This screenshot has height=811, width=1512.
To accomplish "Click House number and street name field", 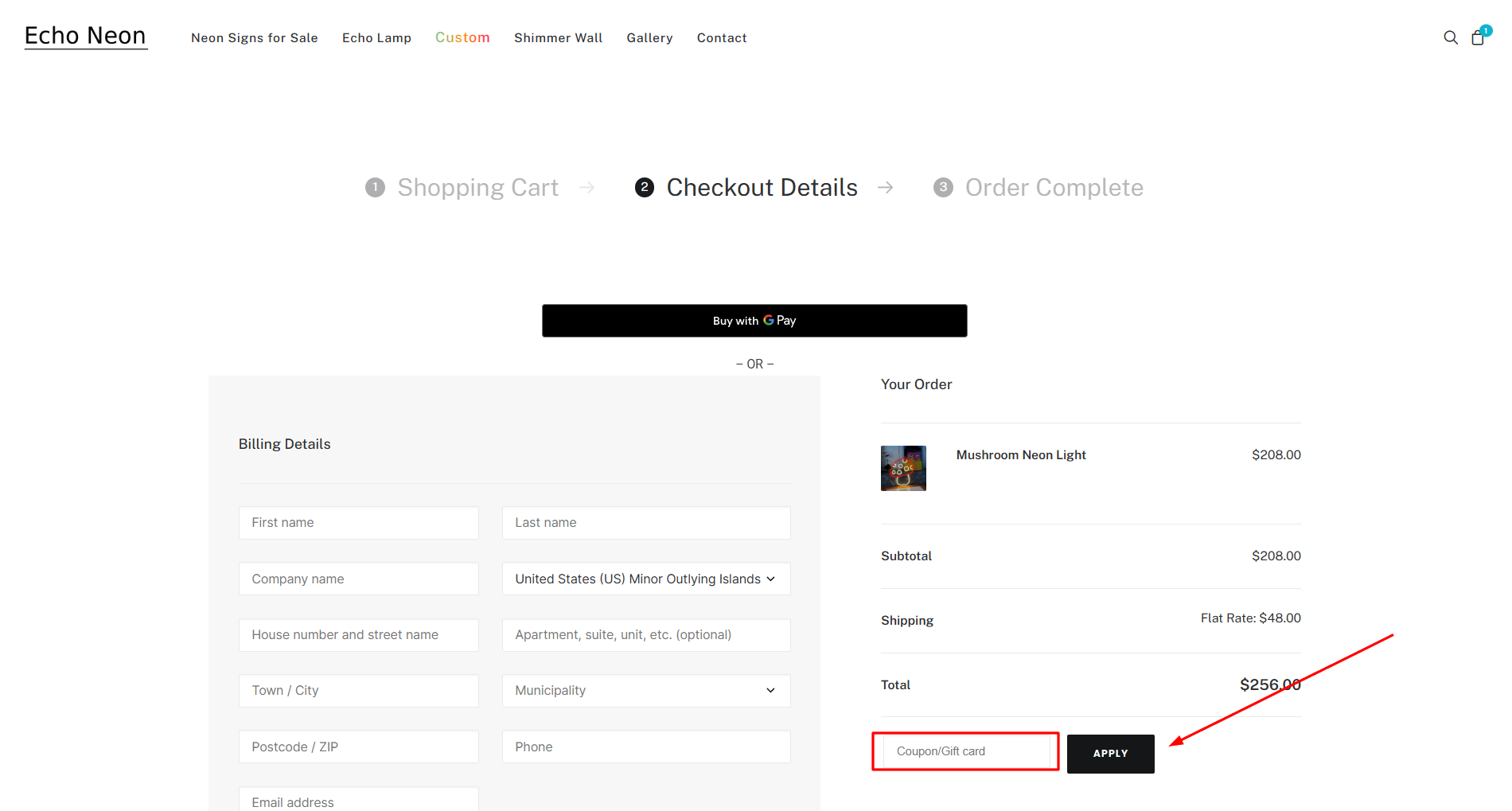I will click(x=359, y=635).
